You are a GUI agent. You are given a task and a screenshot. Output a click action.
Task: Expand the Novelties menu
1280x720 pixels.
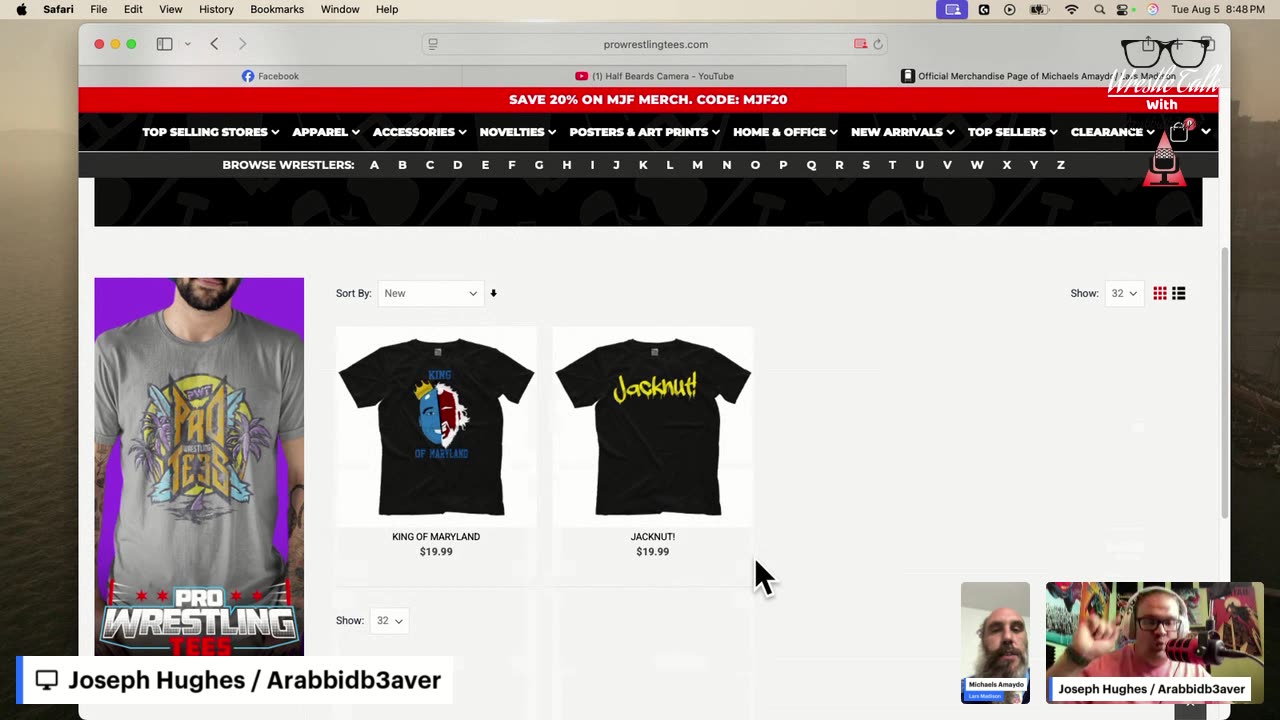pyautogui.click(x=517, y=132)
